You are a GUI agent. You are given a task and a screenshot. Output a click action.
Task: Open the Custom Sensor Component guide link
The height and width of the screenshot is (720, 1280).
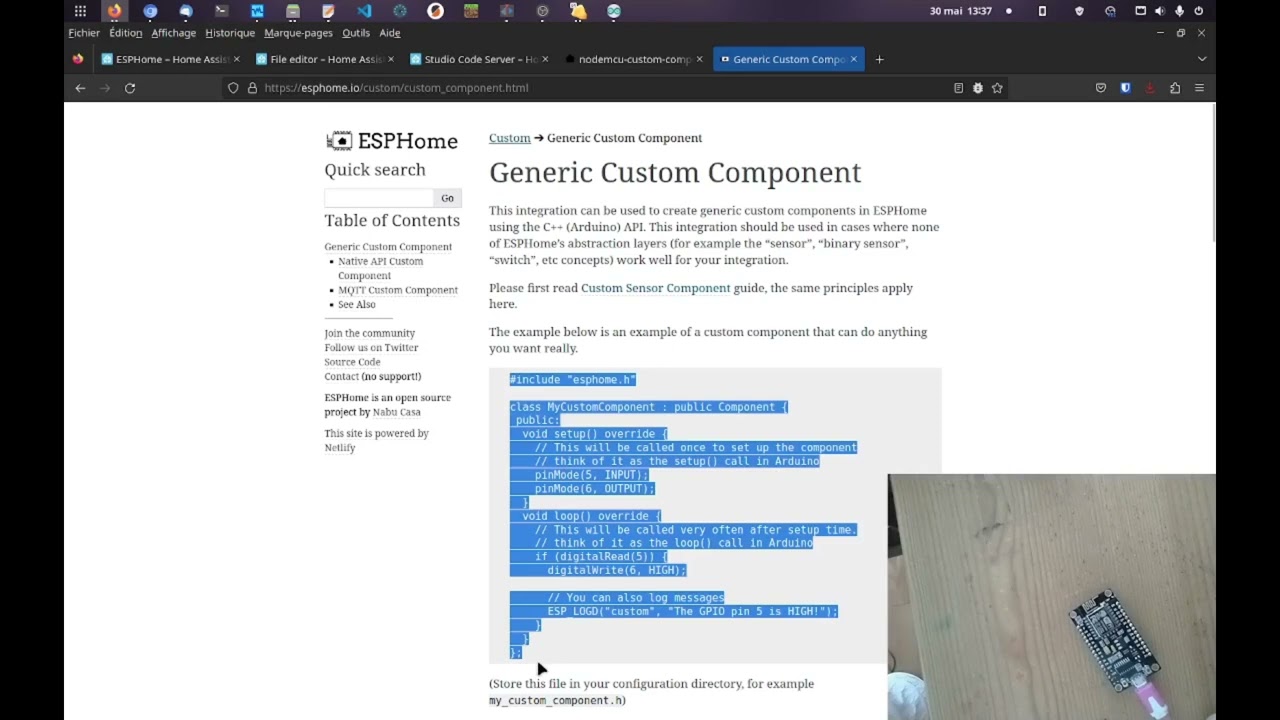coord(656,288)
